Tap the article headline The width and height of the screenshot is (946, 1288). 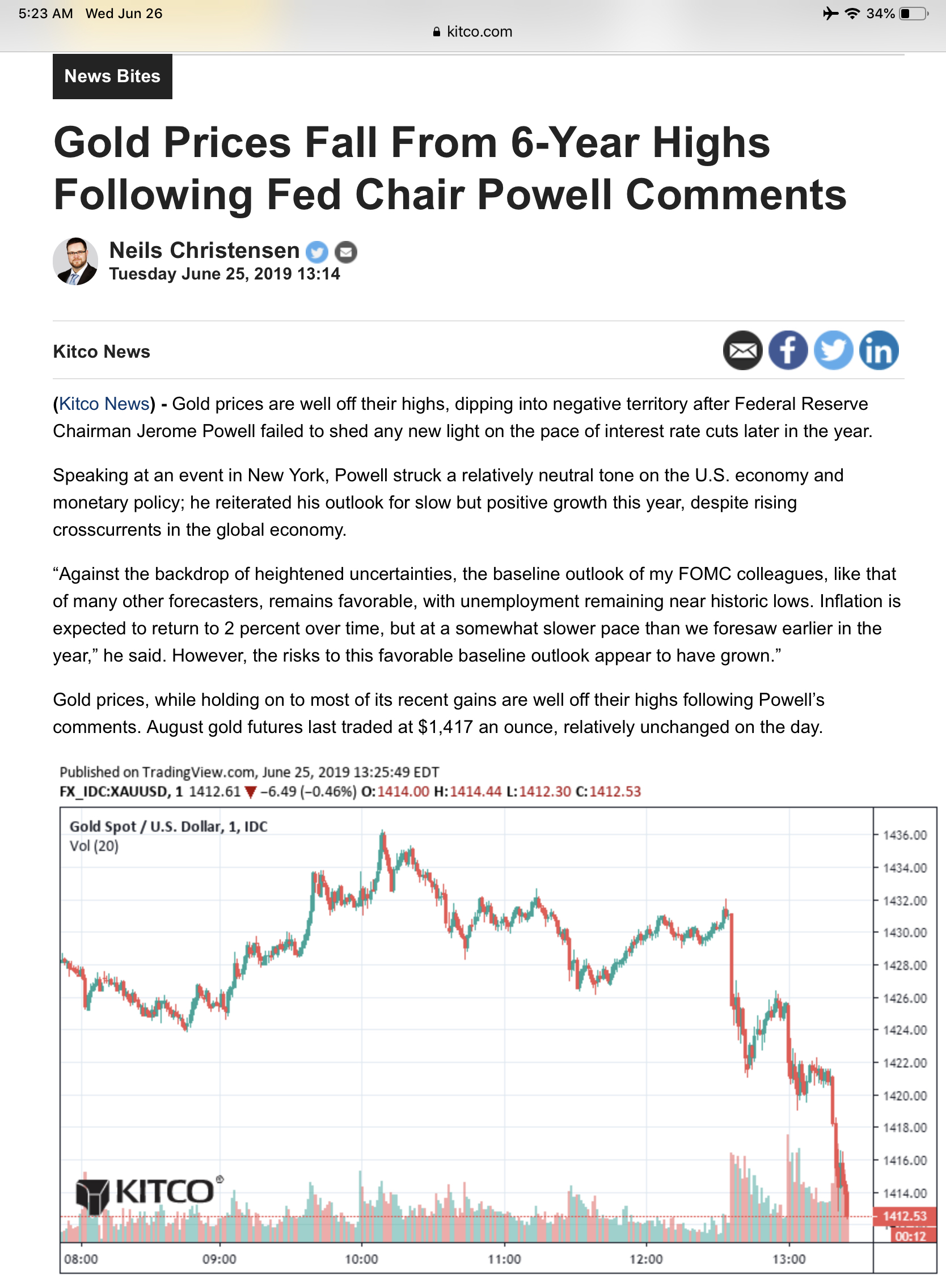click(x=450, y=168)
